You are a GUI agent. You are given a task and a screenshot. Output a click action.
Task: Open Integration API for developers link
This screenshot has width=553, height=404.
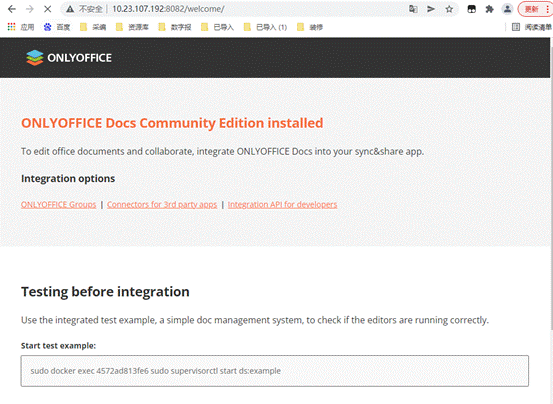282,204
